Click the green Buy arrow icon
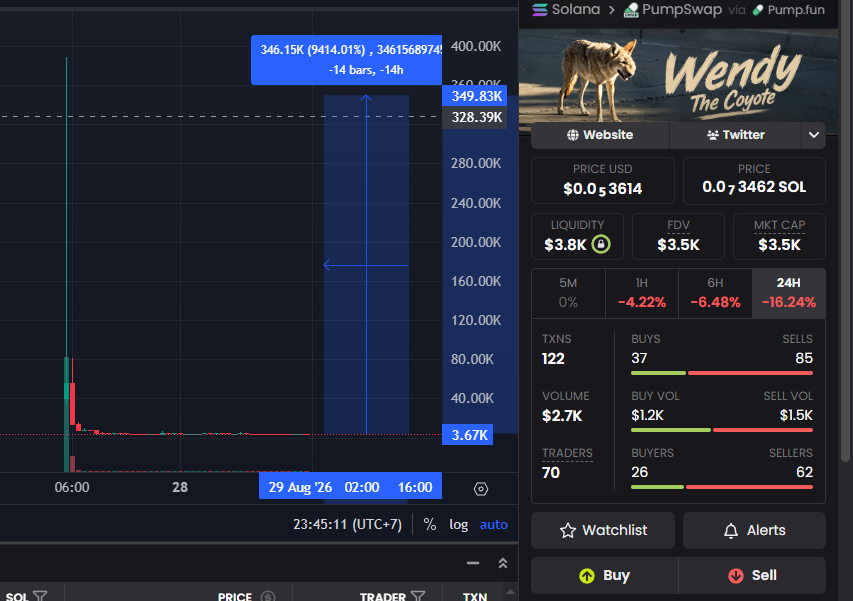The image size is (853, 601). click(587, 575)
